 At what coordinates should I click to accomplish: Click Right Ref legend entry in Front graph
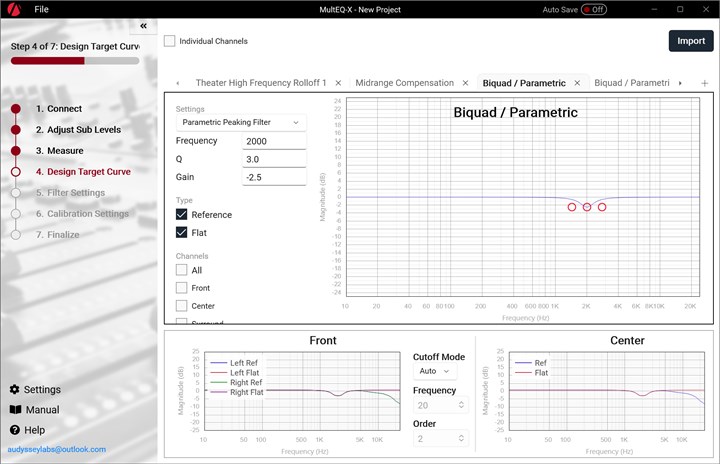click(x=236, y=382)
